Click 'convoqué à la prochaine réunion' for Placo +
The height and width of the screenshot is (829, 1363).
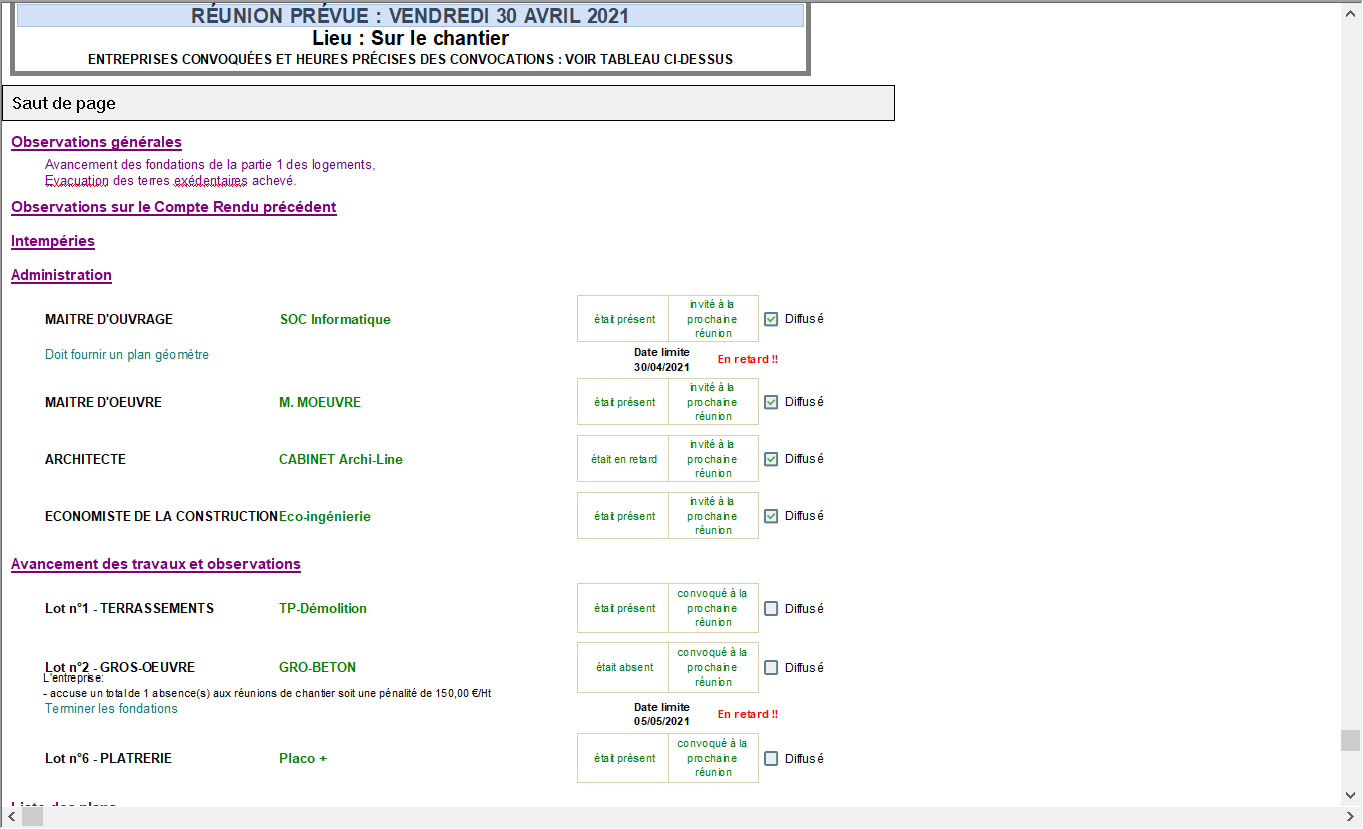[x=713, y=758]
